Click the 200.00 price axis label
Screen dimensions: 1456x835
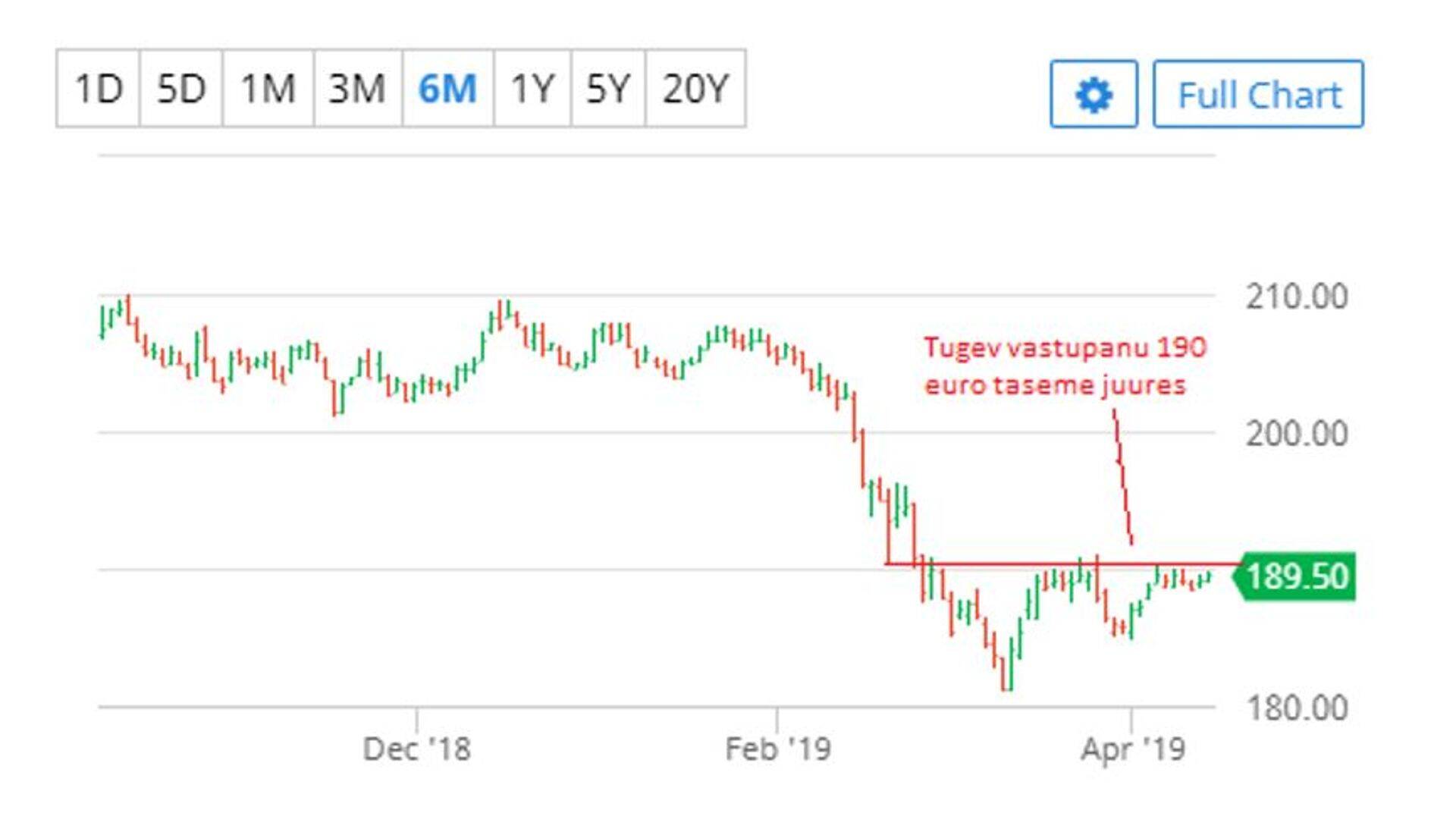[x=1297, y=434]
